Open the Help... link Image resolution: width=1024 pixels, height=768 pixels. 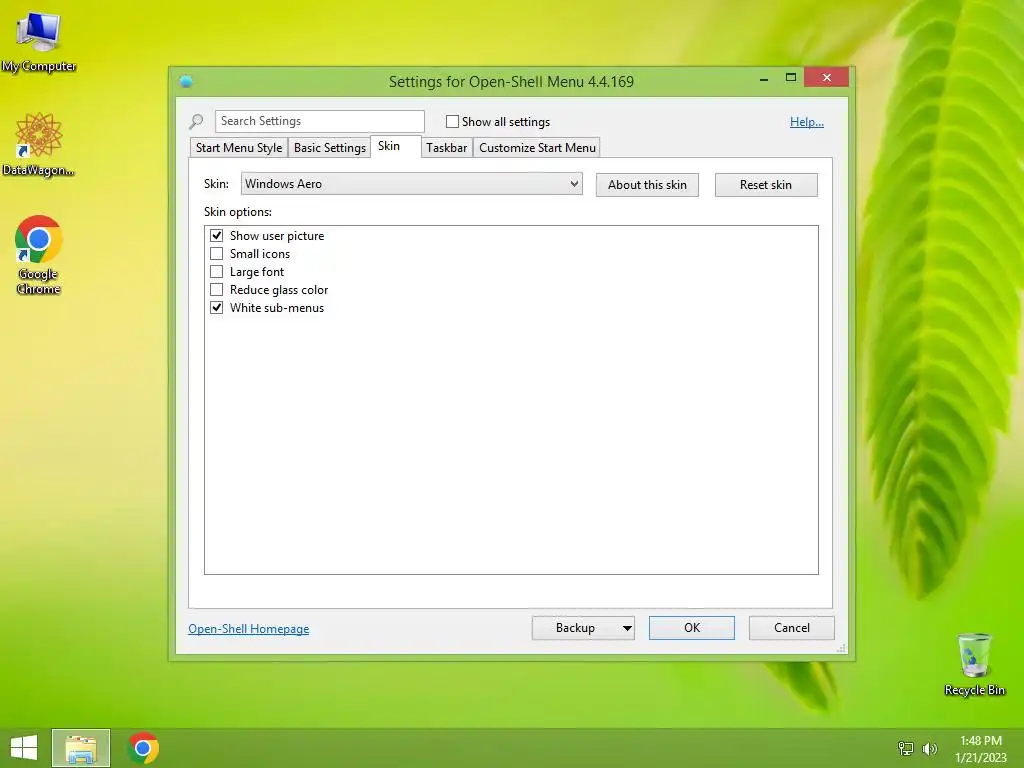pos(807,121)
